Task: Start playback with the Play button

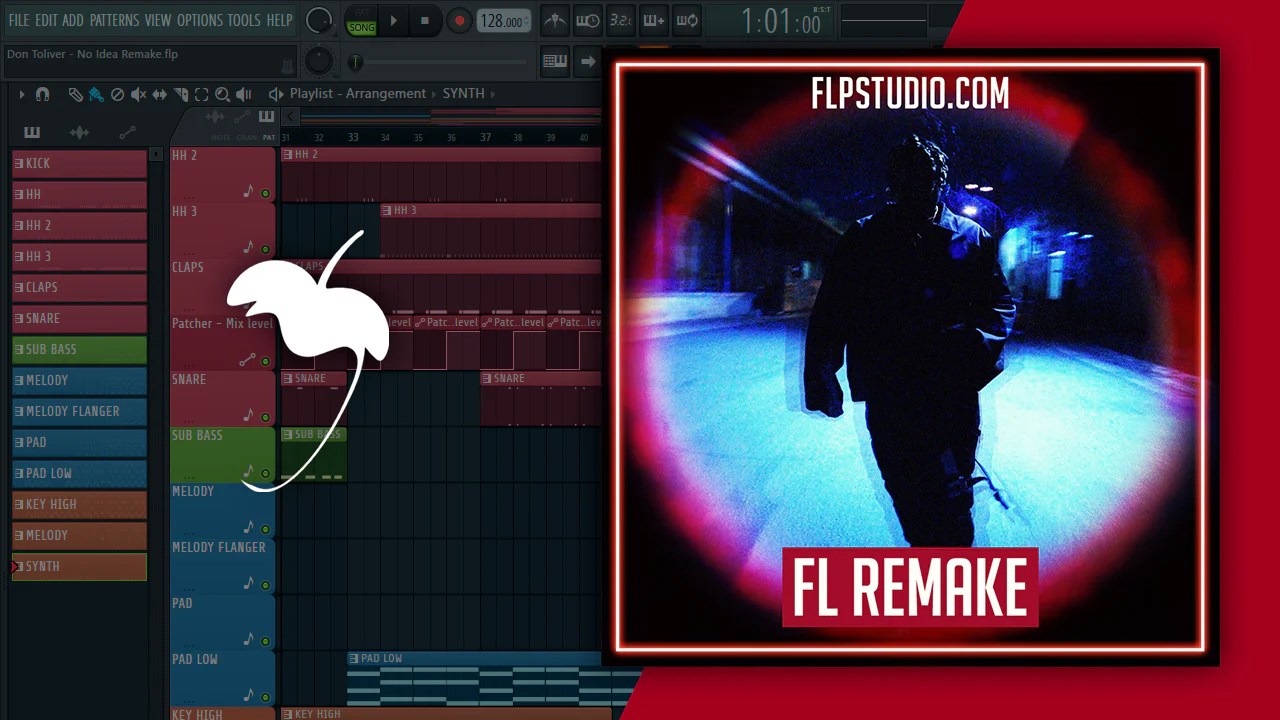Action: 393,20
